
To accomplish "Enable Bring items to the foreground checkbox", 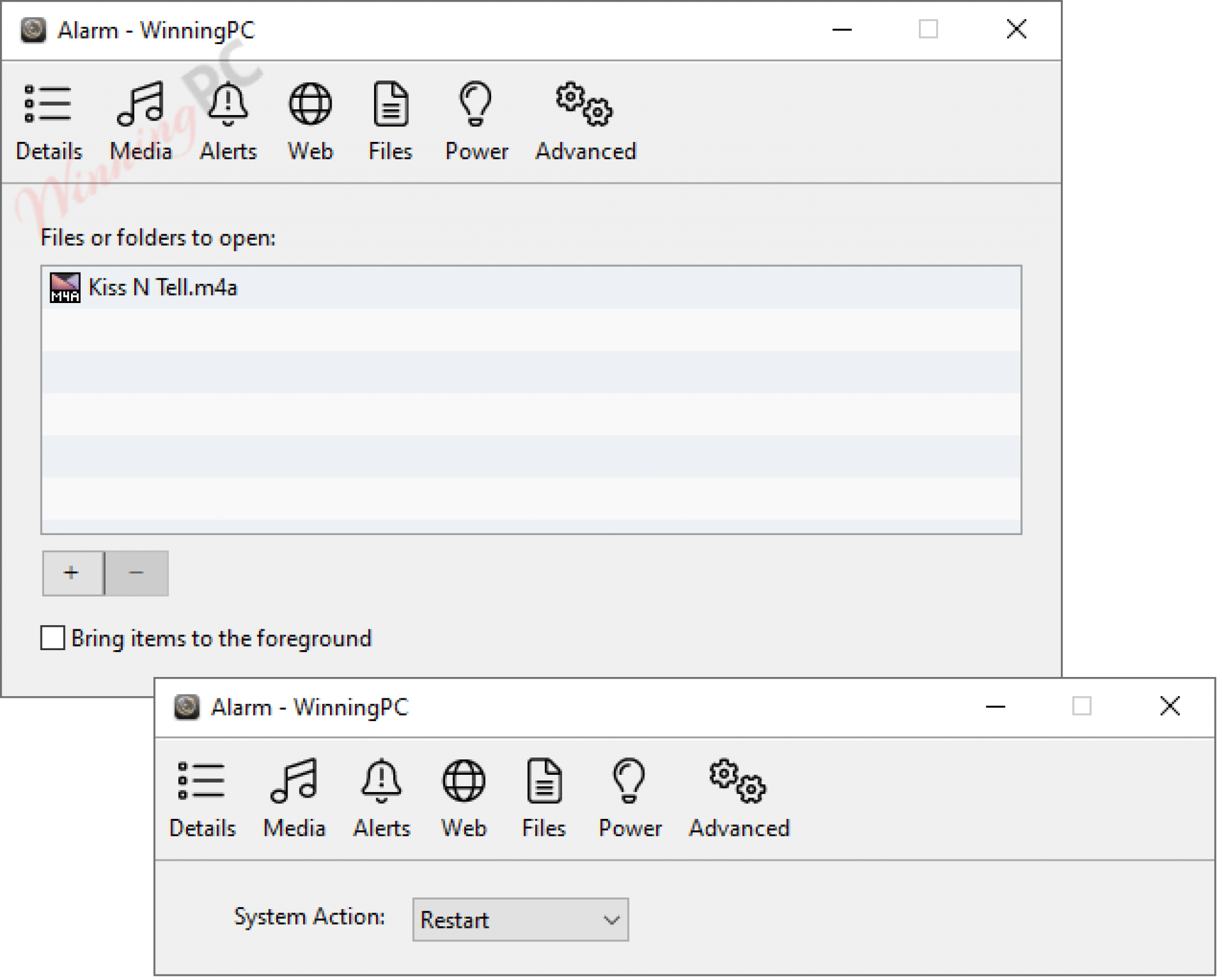I will pyautogui.click(x=53, y=638).
